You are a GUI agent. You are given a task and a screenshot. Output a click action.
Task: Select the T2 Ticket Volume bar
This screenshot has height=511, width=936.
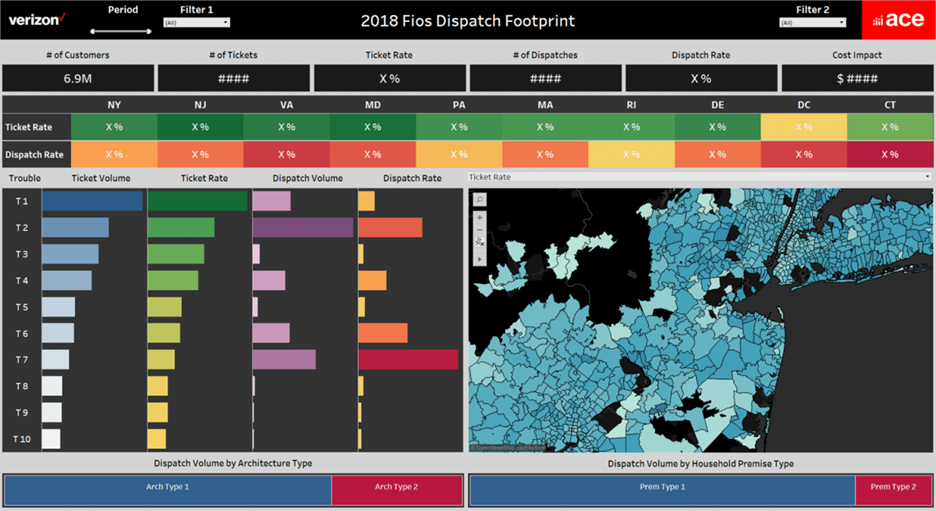75,227
